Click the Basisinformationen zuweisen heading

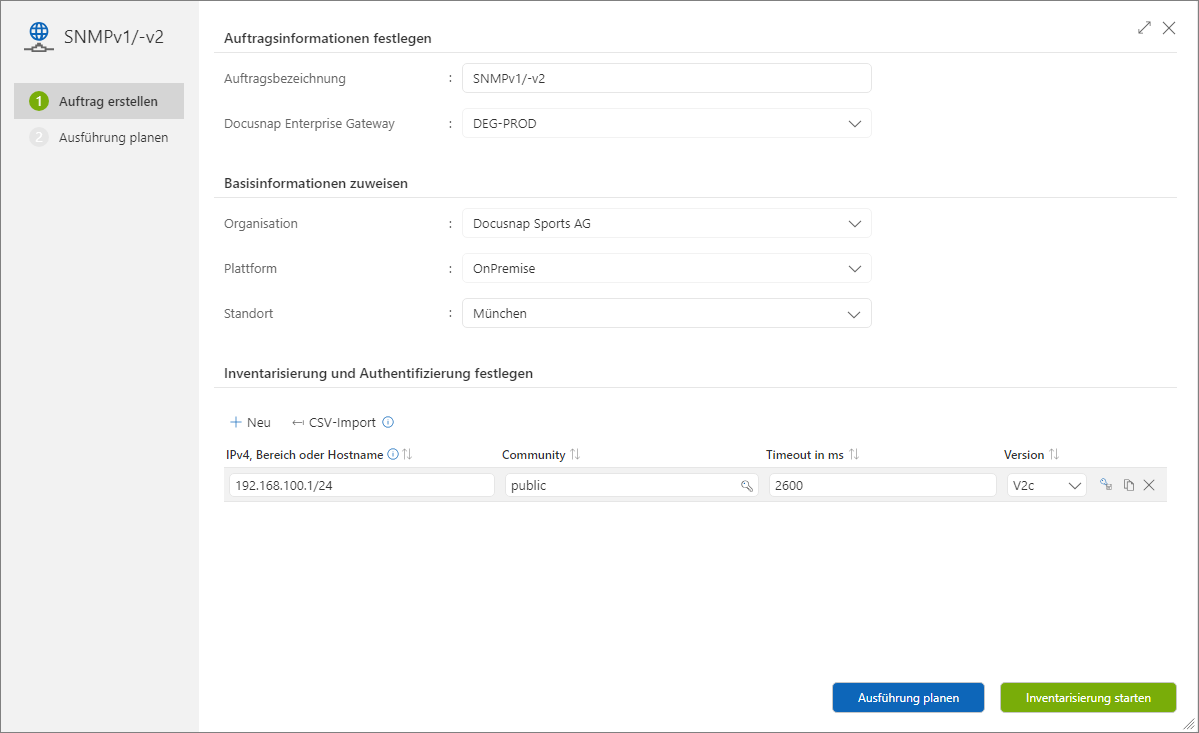316,183
